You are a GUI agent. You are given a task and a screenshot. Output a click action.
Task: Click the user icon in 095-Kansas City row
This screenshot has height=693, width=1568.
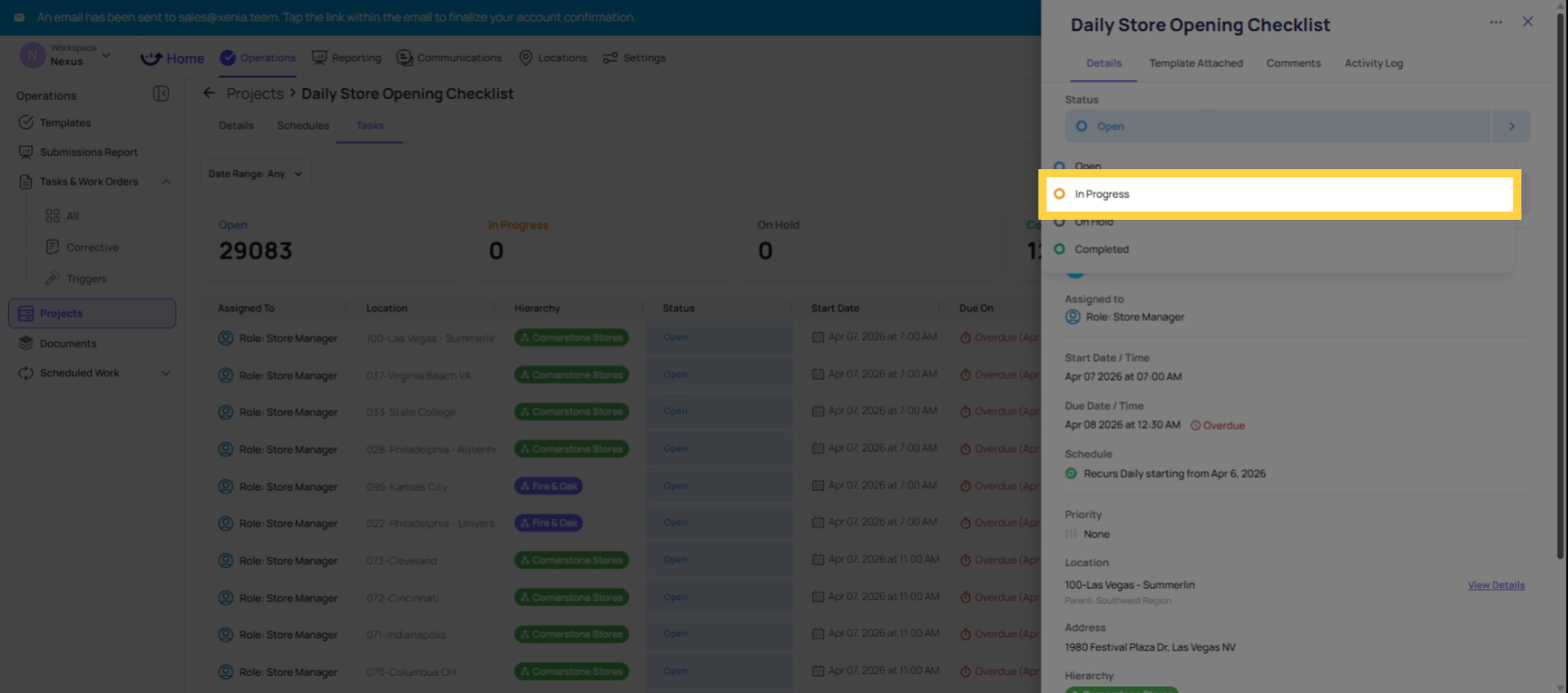click(x=225, y=487)
